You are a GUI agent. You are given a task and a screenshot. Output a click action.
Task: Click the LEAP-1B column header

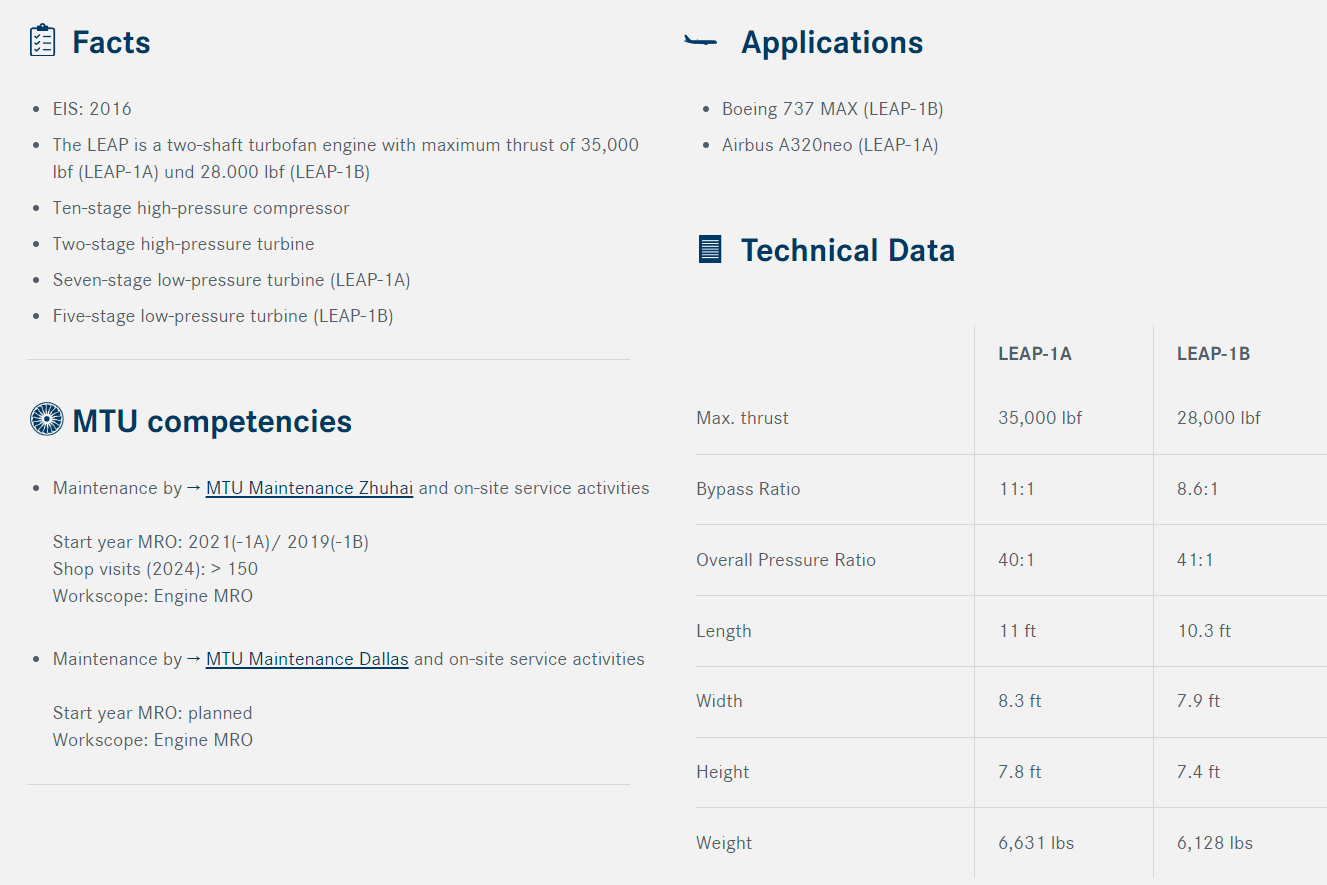click(1213, 354)
